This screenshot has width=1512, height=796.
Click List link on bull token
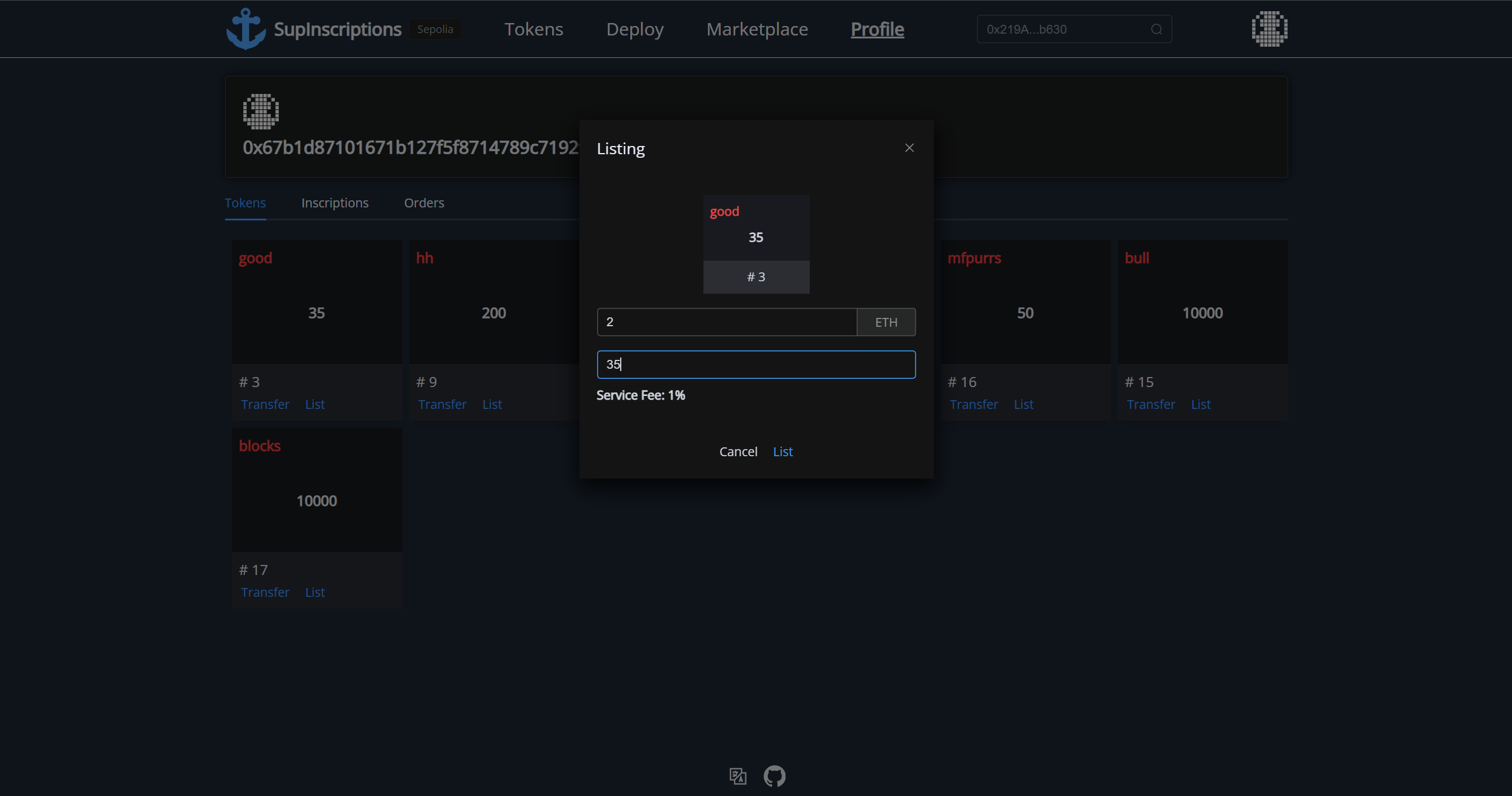point(1201,404)
